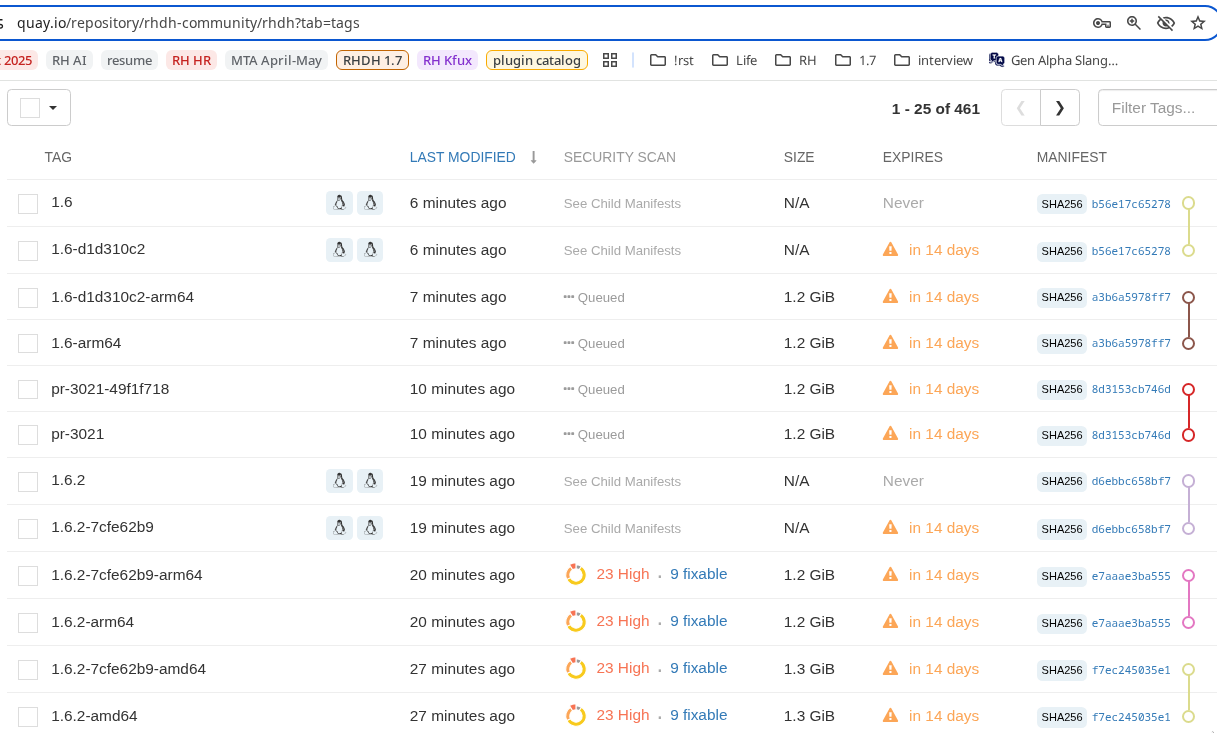This screenshot has width=1217, height=734.
Task: Click second penguin icon in 1.6.2 row
Action: 370,481
